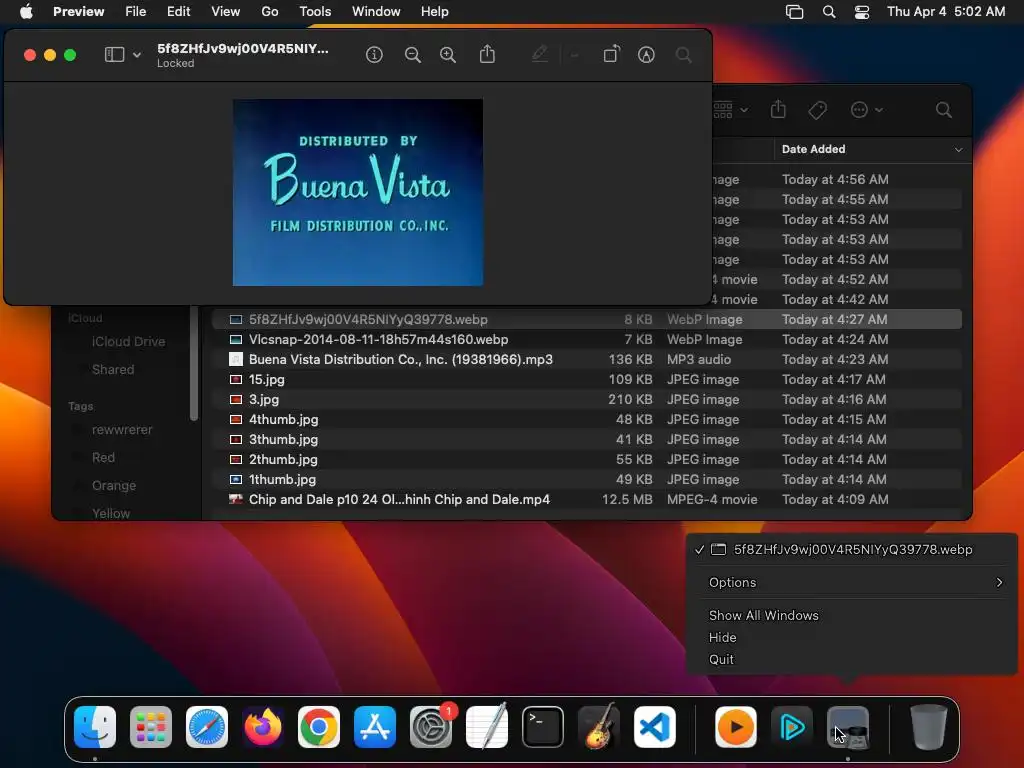Open System Settings from the dock
The width and height of the screenshot is (1024, 768).
431,727
